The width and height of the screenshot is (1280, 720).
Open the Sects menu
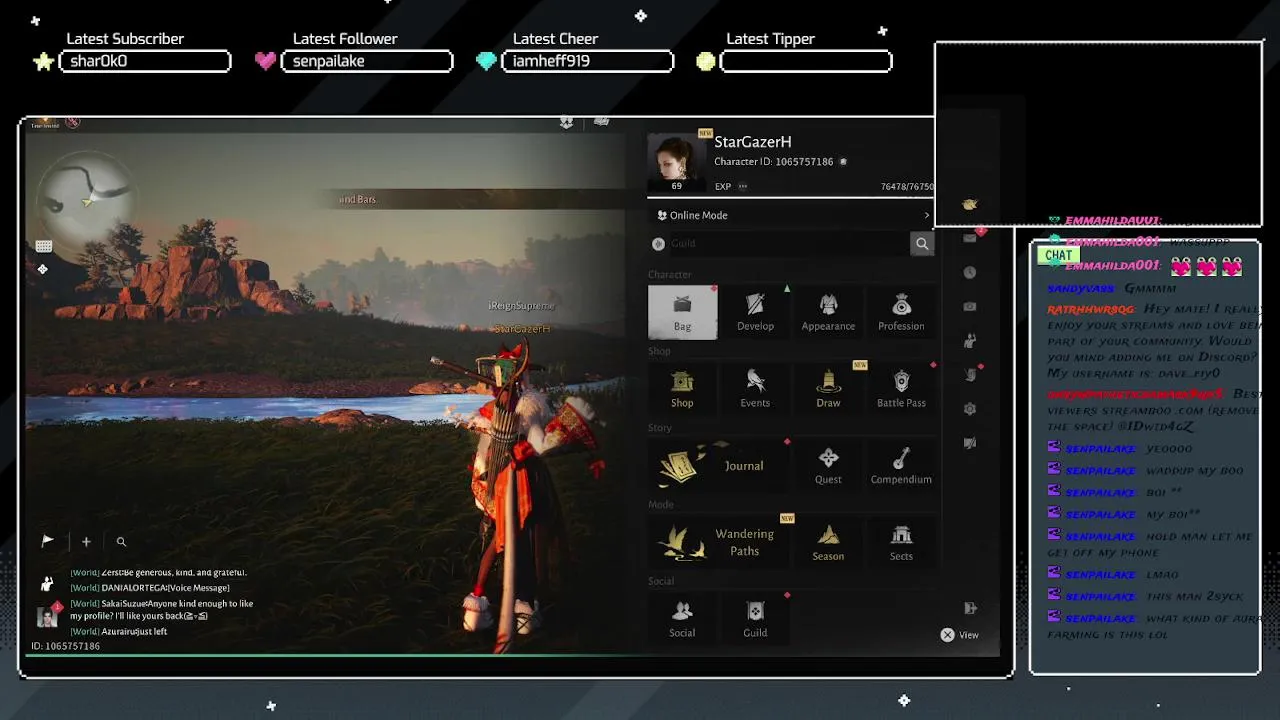(x=901, y=542)
